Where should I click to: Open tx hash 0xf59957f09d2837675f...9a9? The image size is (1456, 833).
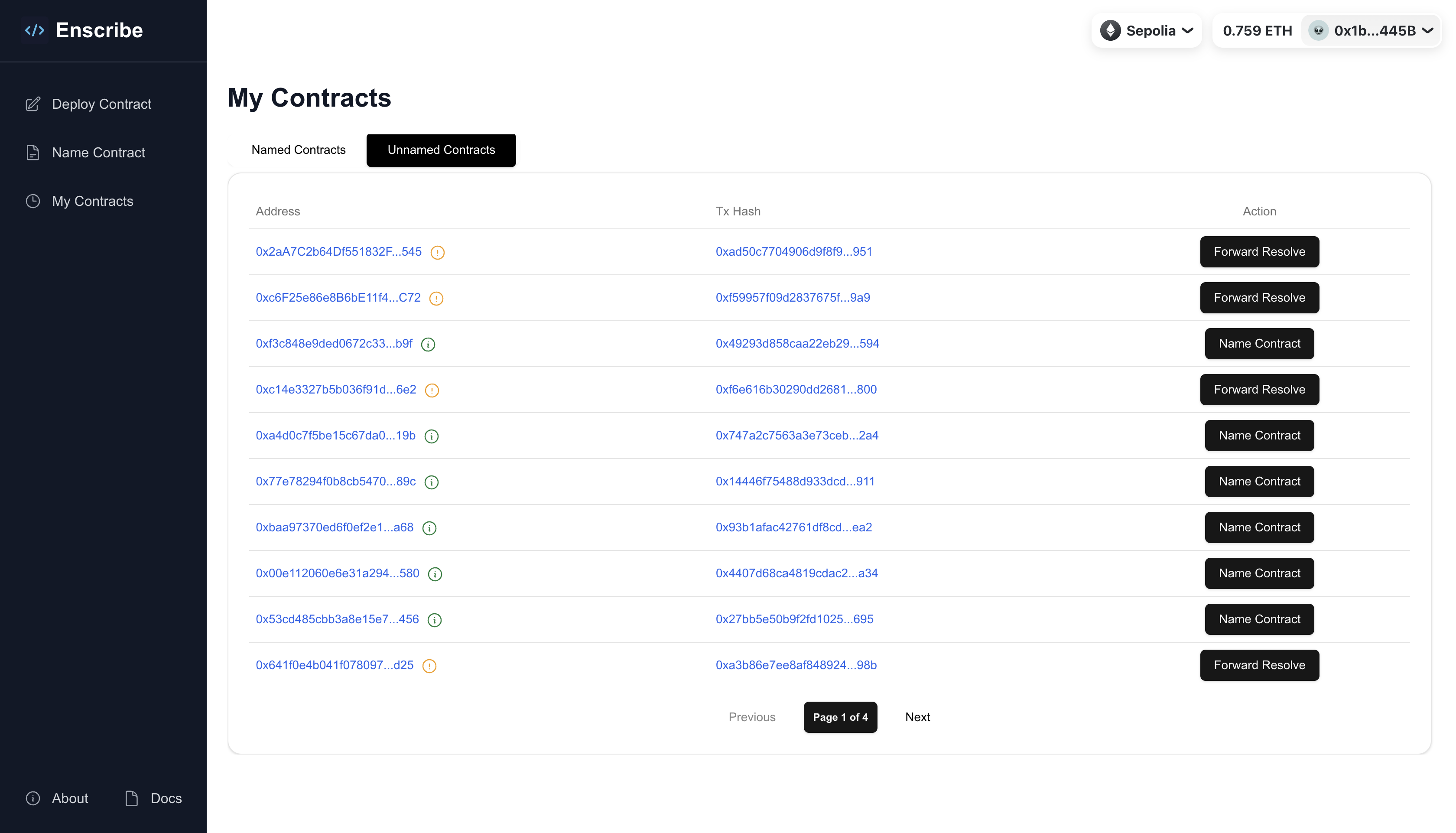pos(793,297)
